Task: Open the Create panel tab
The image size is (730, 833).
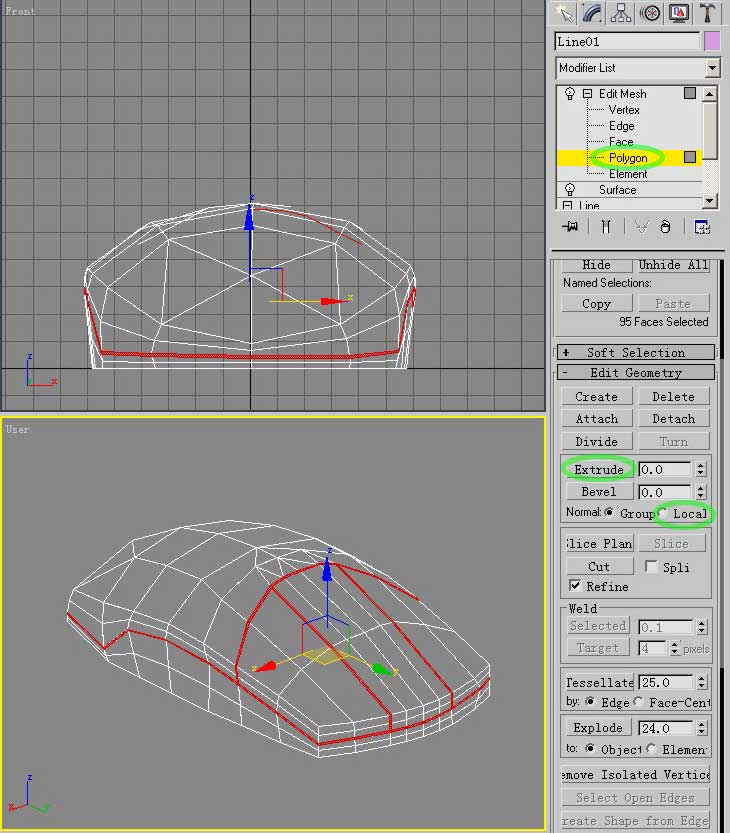Action: [x=566, y=13]
